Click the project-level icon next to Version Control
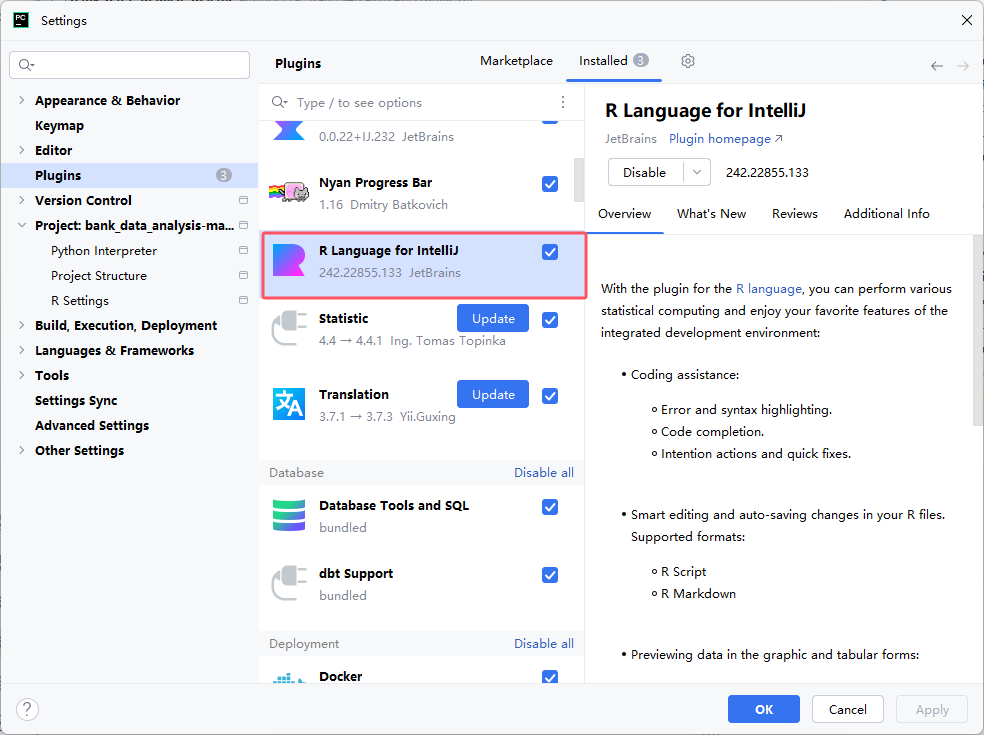The image size is (984, 735). (243, 200)
